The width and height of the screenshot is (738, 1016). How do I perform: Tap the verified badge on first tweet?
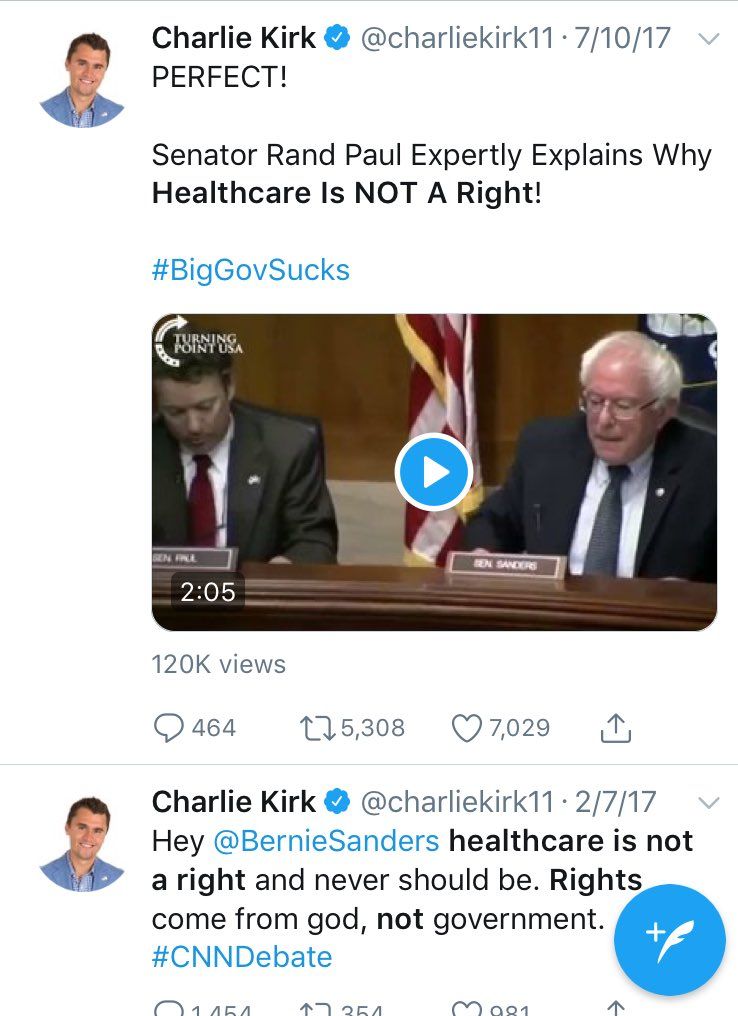[338, 40]
